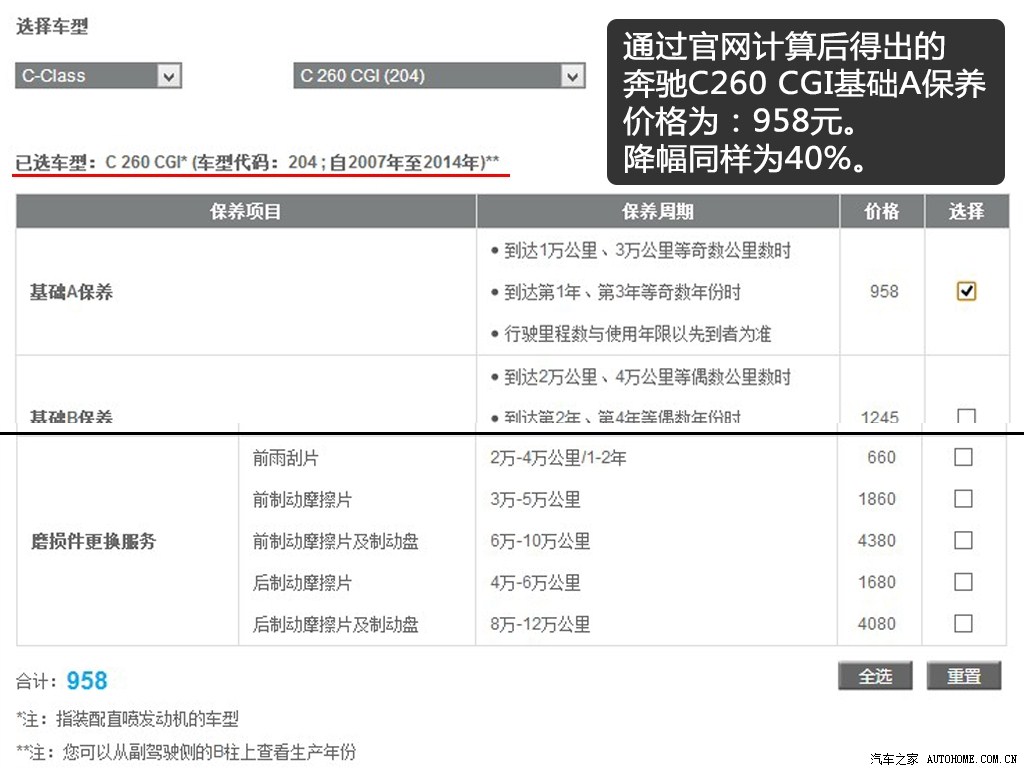Click the 价格 column header
Viewport: 1024px width, 768px height.
(882, 212)
